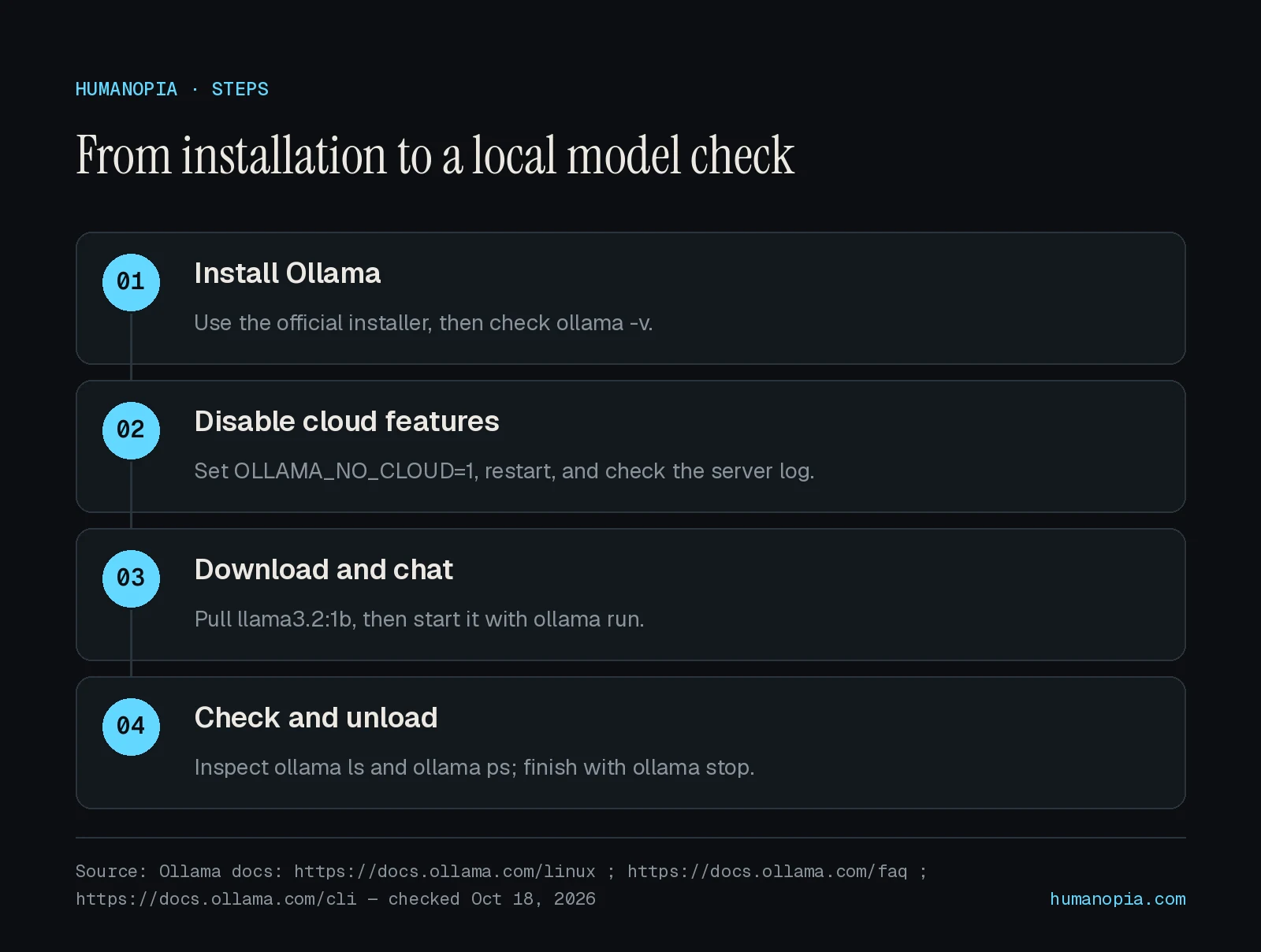Open the docs.ollama.com/cli source link

(x=216, y=899)
